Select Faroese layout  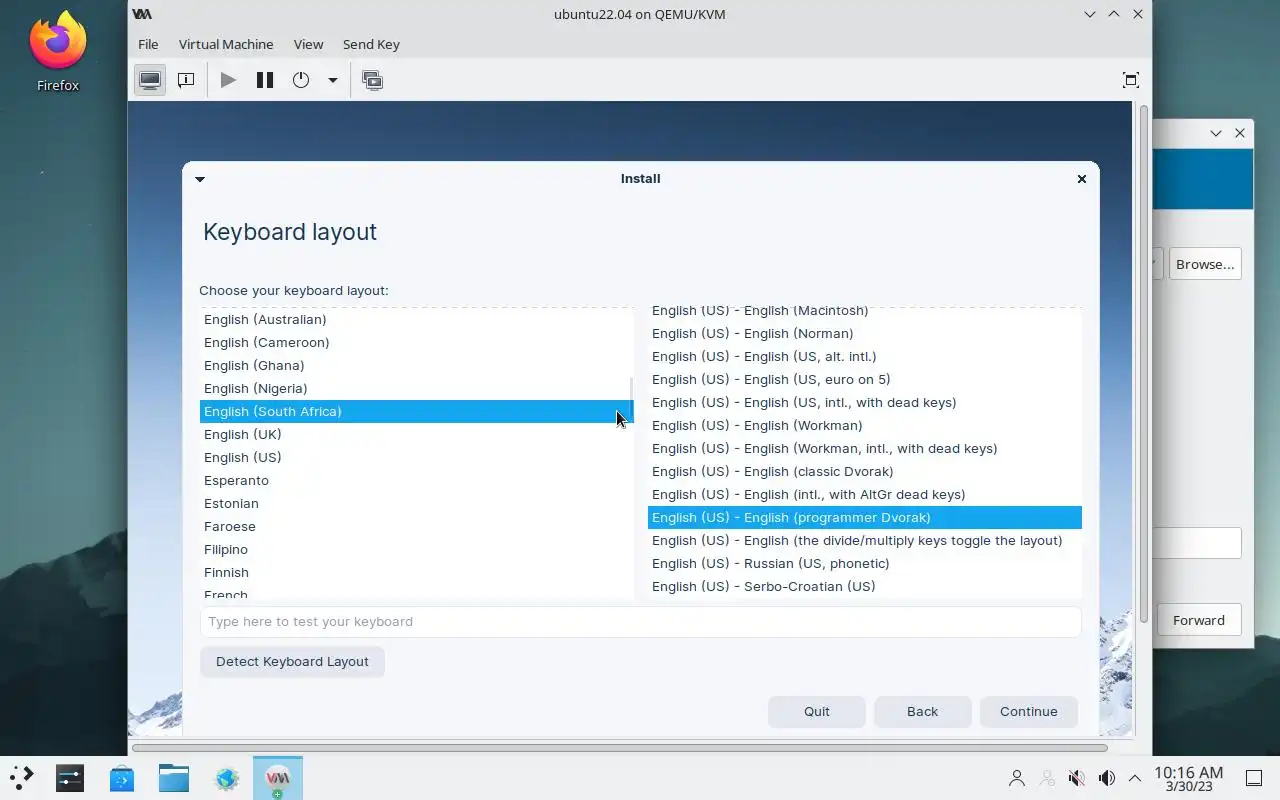416,526
